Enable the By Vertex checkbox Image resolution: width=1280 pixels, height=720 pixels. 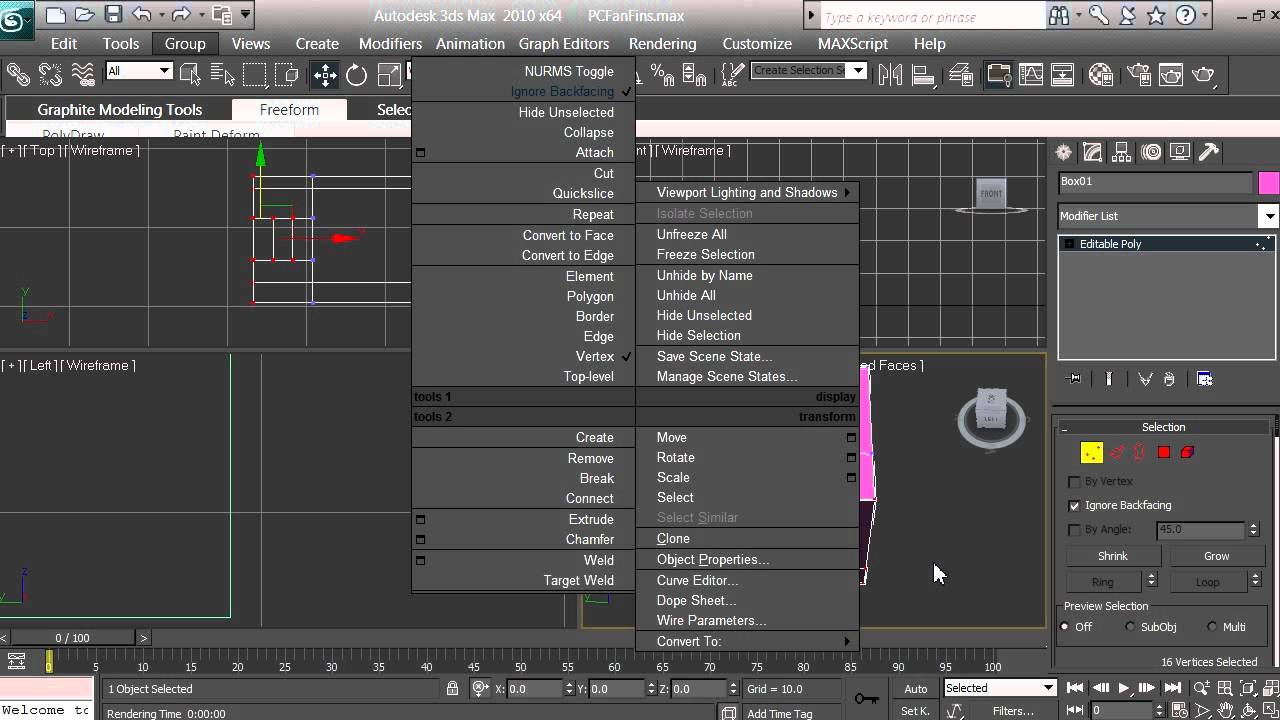point(1075,481)
